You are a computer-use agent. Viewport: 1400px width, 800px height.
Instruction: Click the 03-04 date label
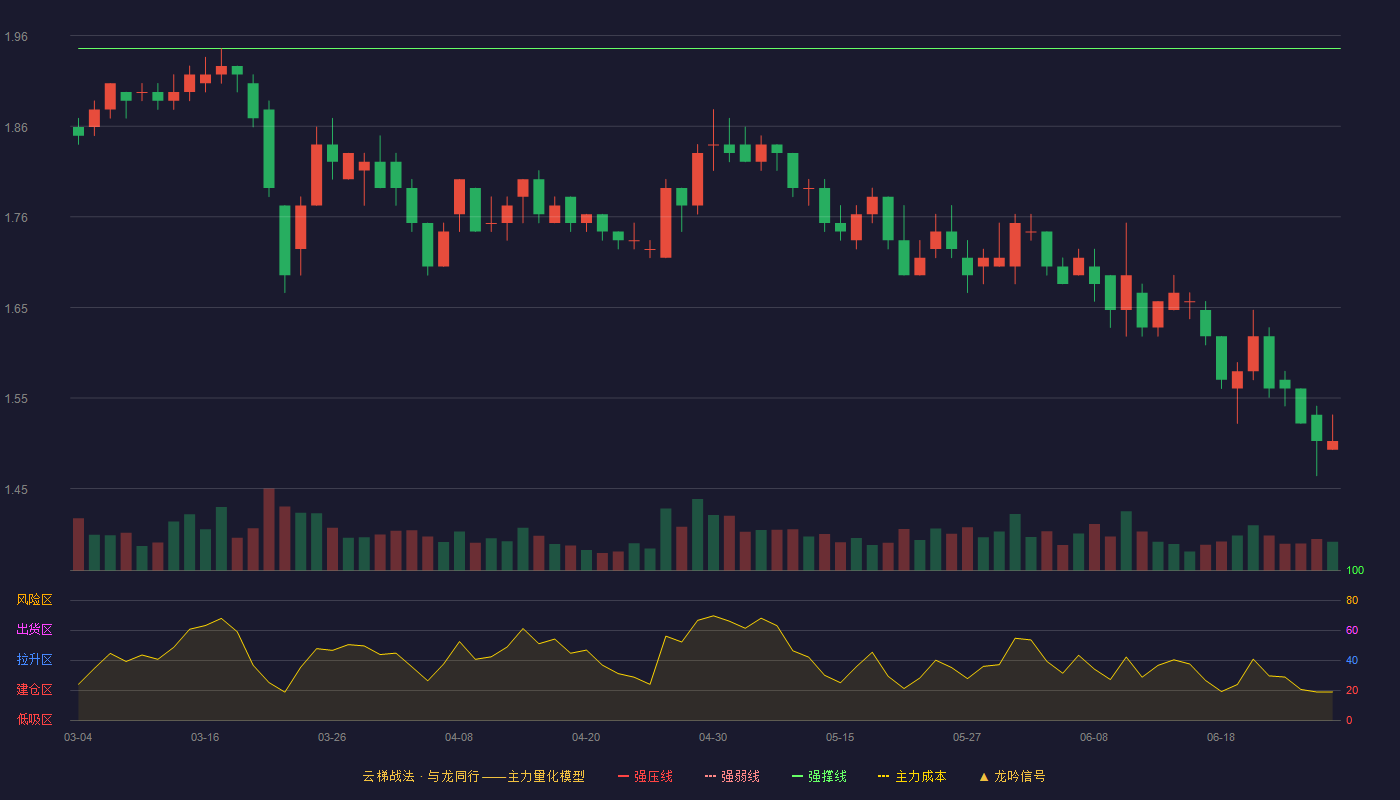coord(78,737)
